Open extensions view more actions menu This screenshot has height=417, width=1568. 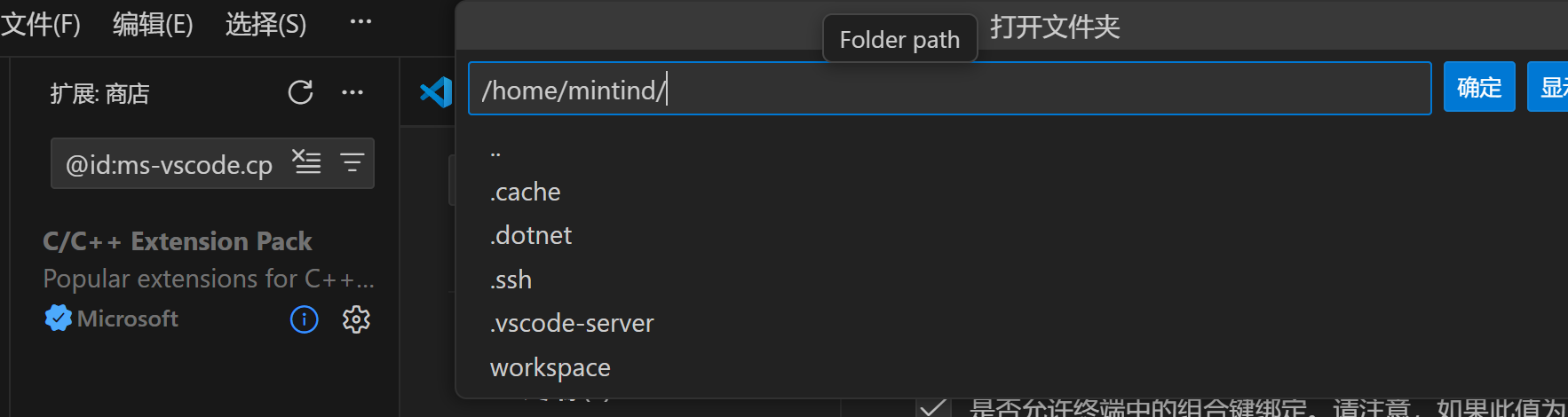(x=352, y=92)
